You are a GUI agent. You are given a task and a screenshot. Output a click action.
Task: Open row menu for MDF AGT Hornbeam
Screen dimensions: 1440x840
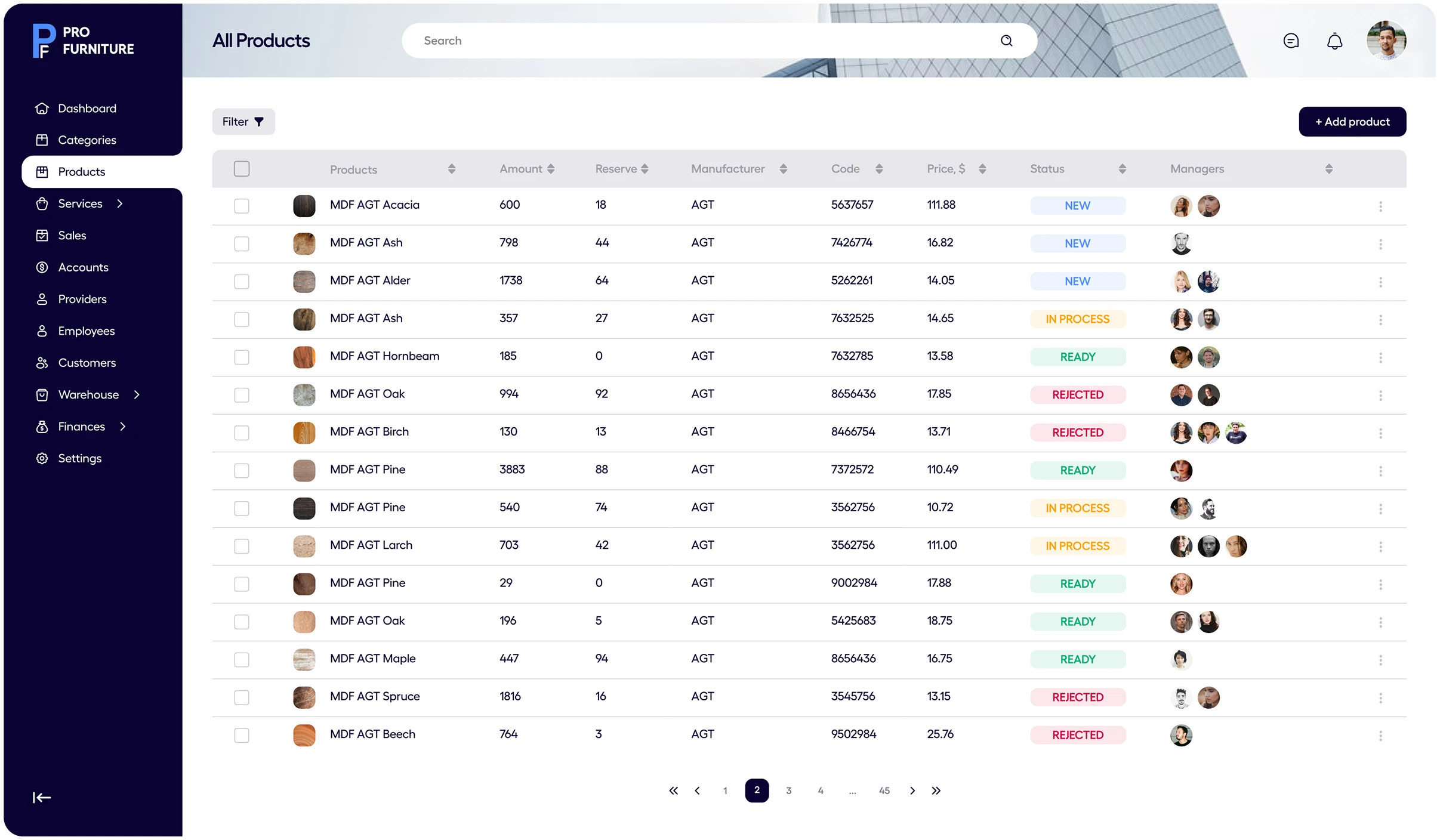pyautogui.click(x=1380, y=357)
